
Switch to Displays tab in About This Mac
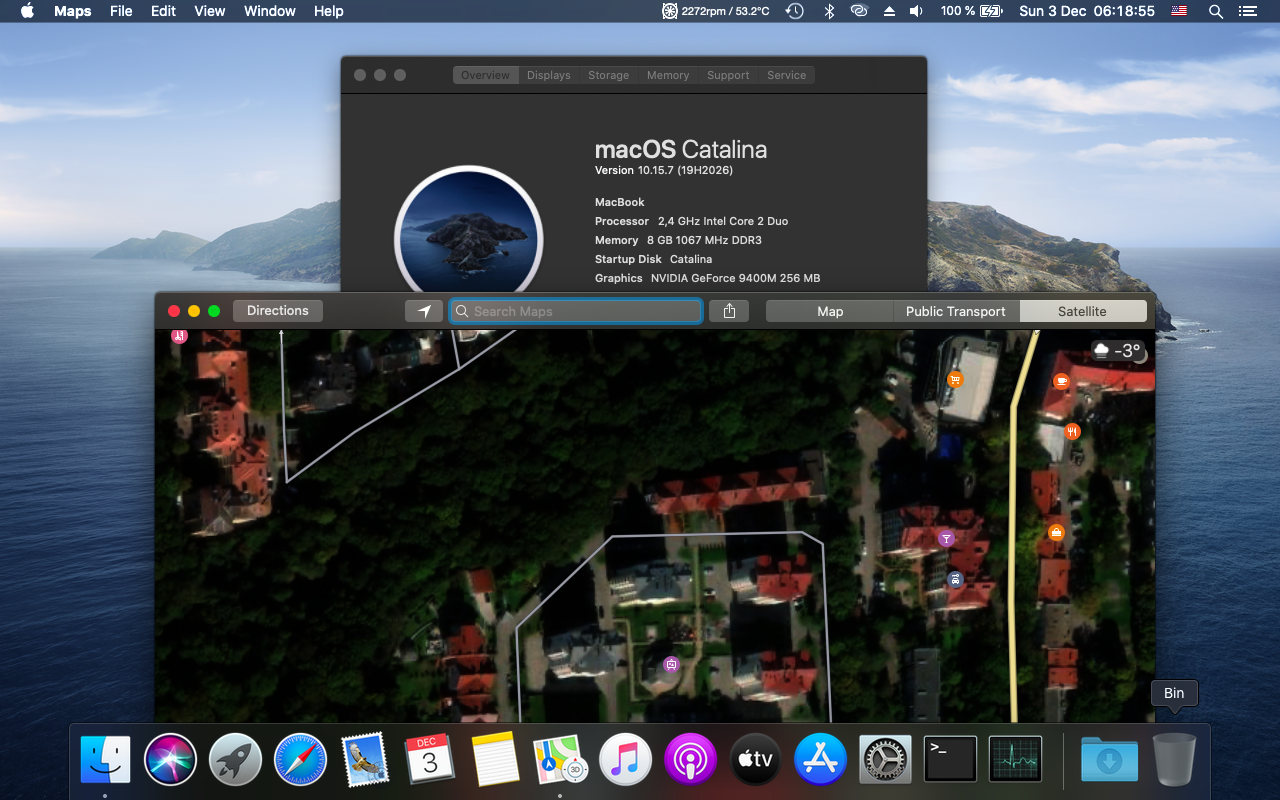[549, 75]
